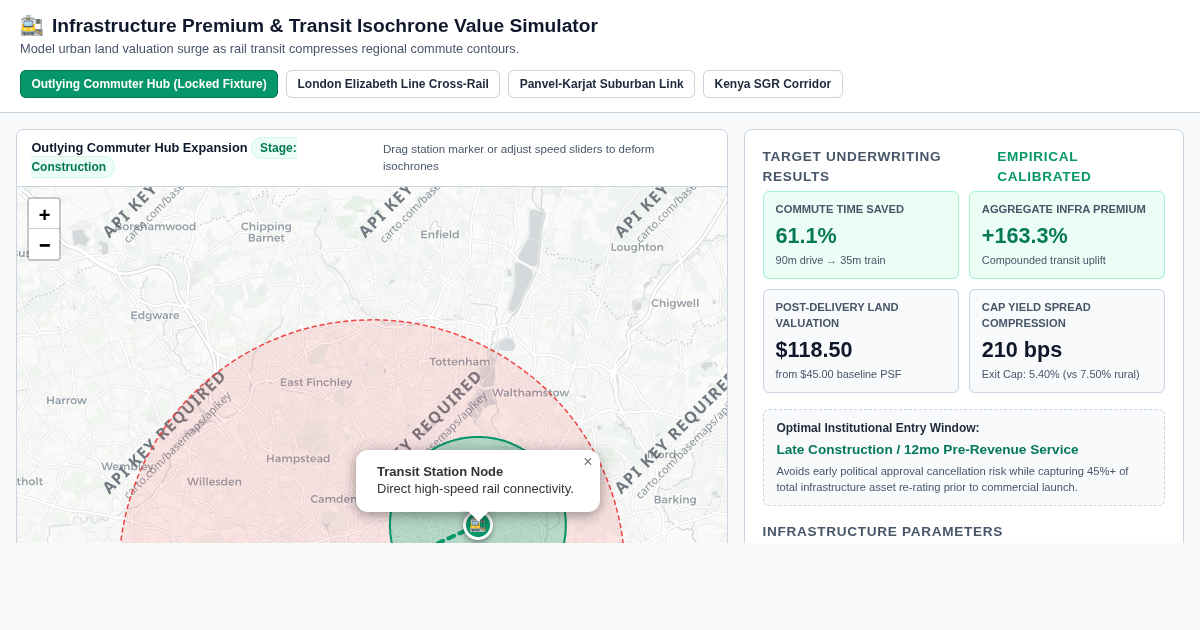The width and height of the screenshot is (1200, 630).
Task: Close the Transit Station Node popup
Action: coord(588,461)
